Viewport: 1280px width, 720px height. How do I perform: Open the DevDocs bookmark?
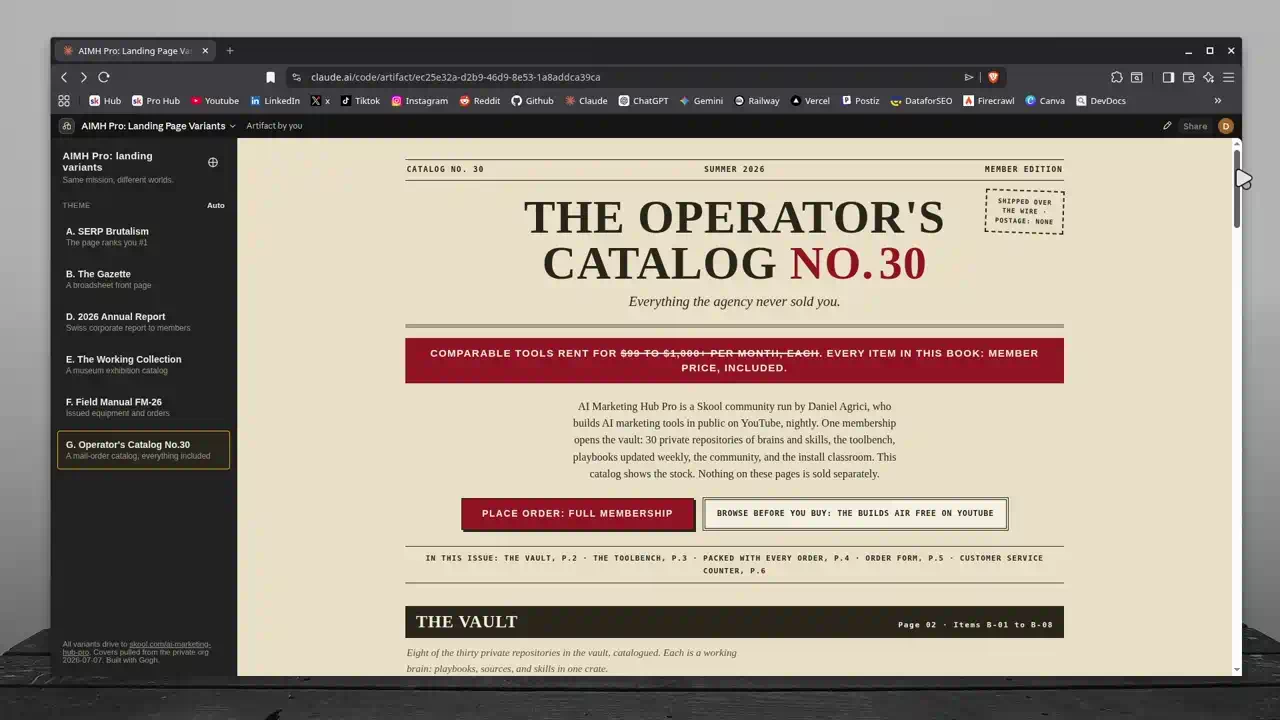click(x=1101, y=101)
